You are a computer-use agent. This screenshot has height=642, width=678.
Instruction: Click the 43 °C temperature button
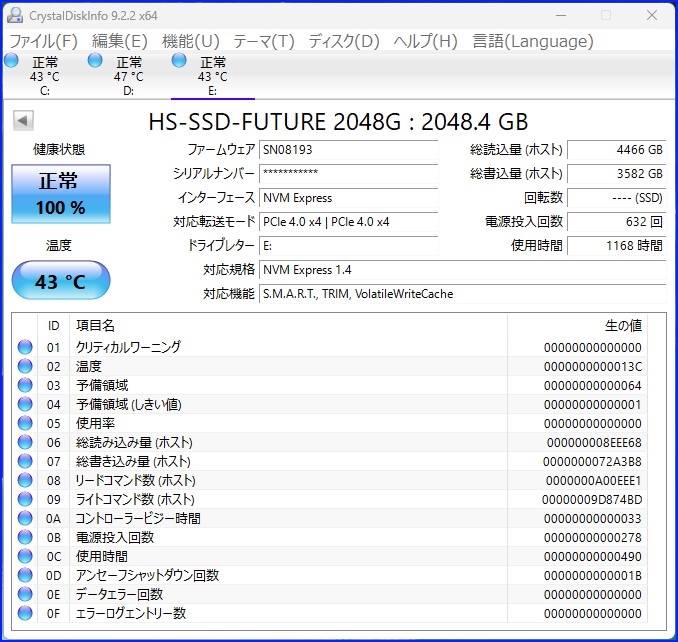(x=61, y=282)
